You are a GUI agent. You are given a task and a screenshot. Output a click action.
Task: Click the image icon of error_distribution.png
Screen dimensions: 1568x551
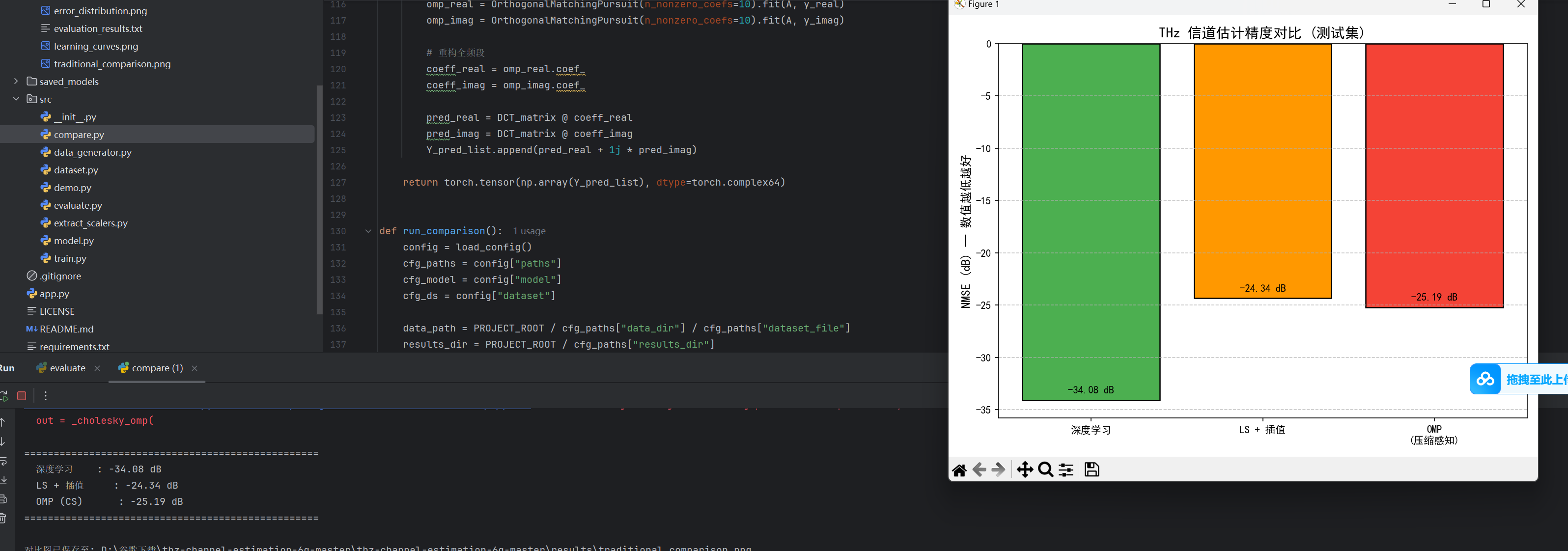point(46,11)
